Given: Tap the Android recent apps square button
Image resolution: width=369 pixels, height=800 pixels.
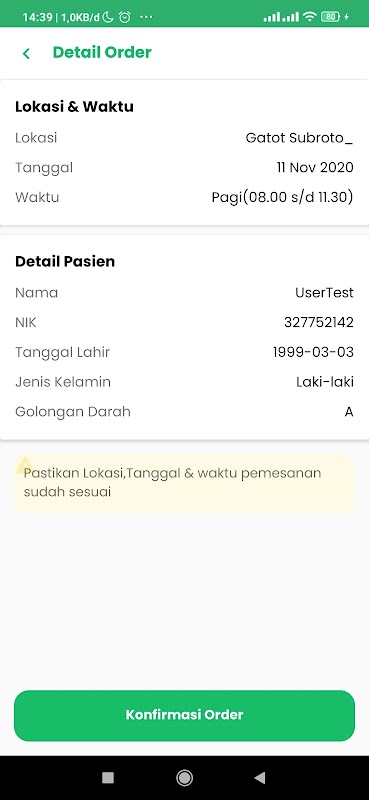Looking at the screenshot, I should [x=108, y=777].
